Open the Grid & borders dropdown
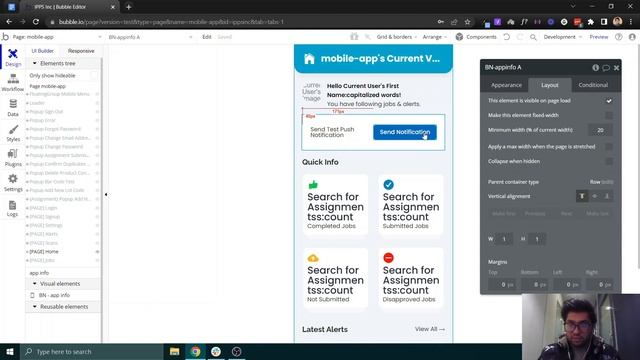This screenshot has height=360, width=640. 396,37
